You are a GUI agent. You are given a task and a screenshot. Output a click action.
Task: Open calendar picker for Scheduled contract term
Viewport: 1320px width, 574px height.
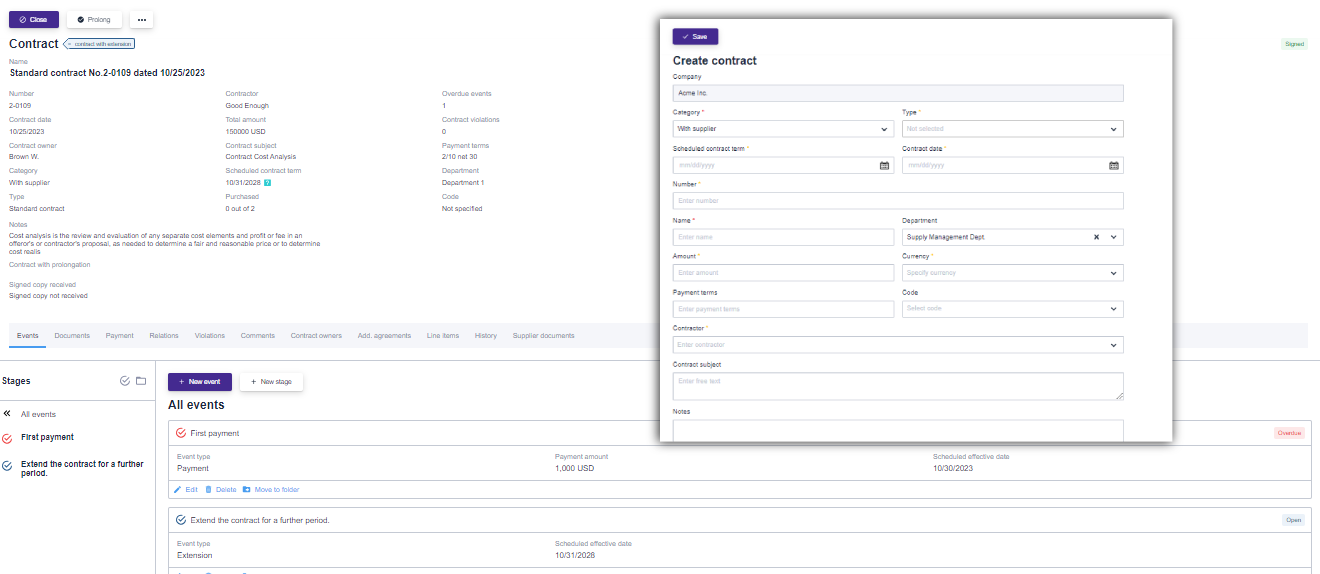884,165
